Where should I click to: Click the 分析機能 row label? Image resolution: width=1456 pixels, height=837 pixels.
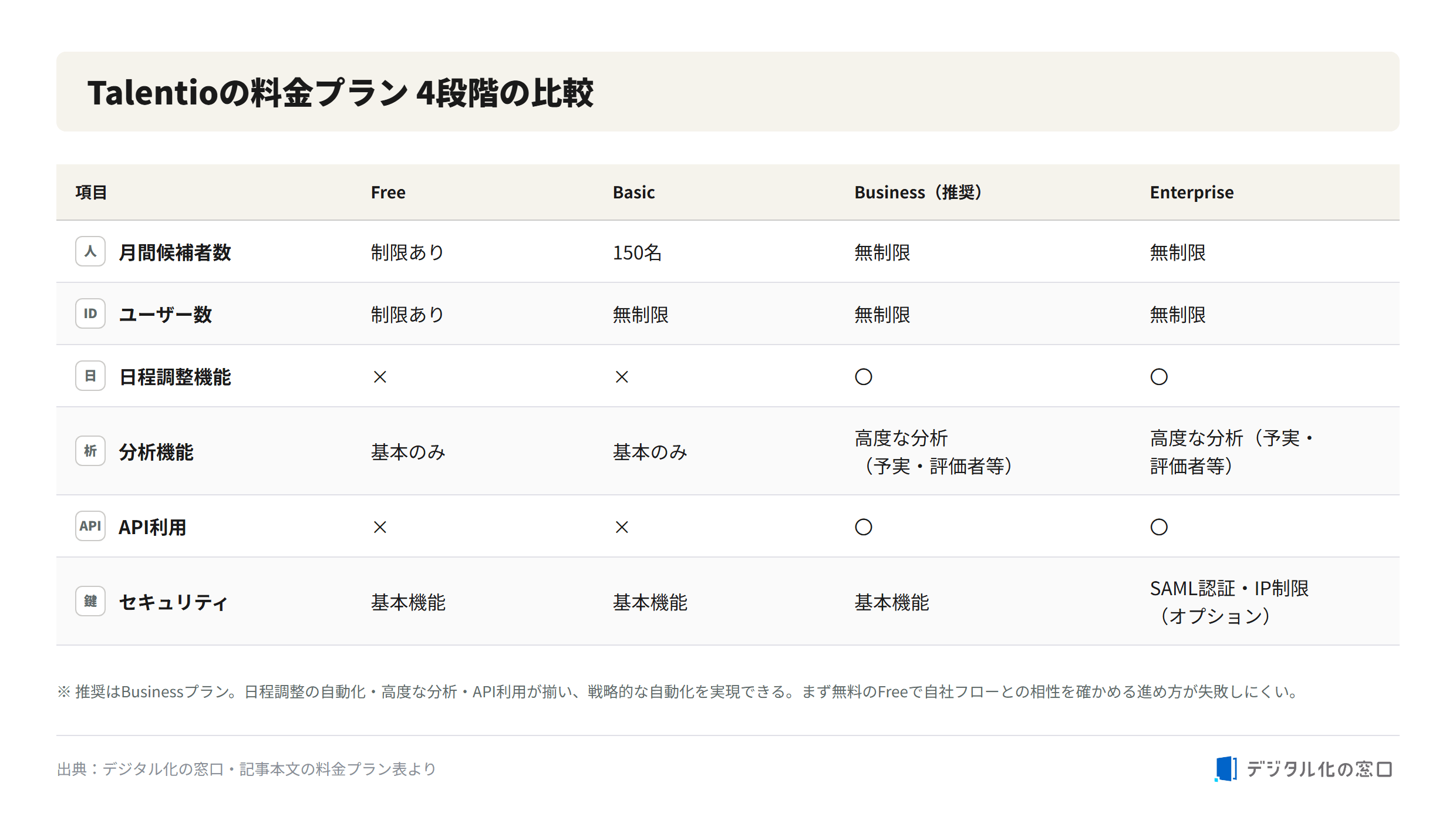[x=156, y=453]
